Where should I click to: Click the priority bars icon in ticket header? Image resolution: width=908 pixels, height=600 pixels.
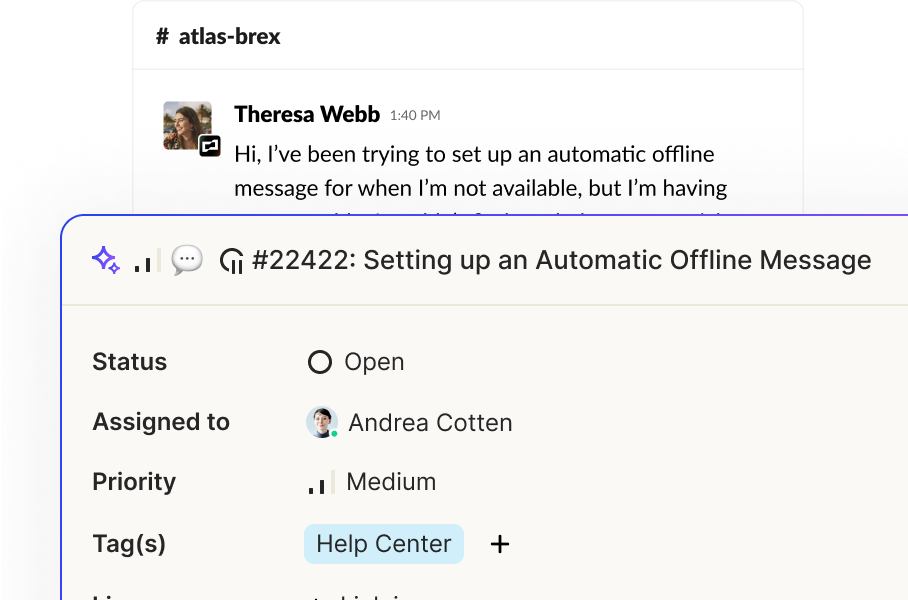point(147,260)
